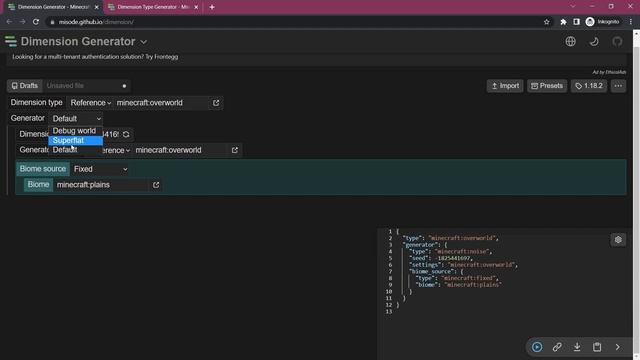Collapse the Generator Default dropdown
This screenshot has width=640, height=360.
(76, 118)
